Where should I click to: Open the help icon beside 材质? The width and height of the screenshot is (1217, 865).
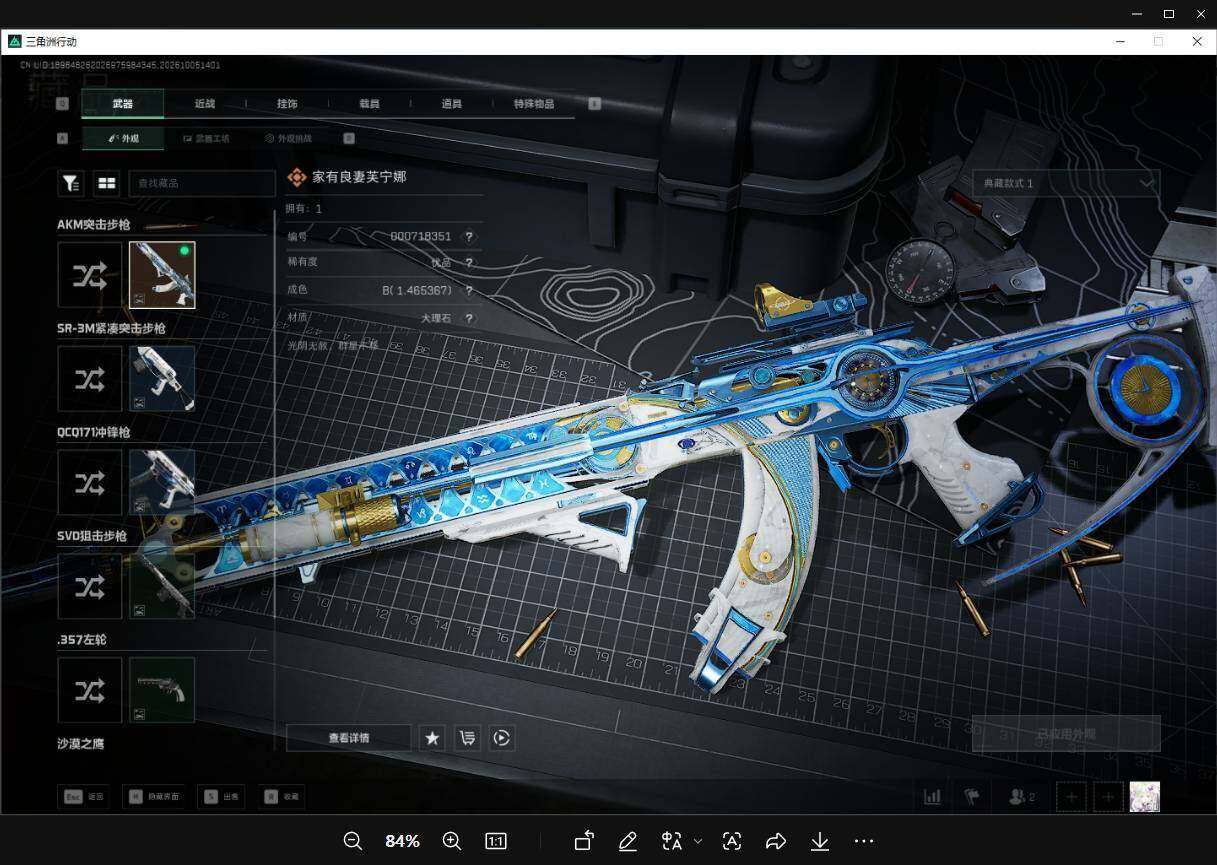[468, 318]
